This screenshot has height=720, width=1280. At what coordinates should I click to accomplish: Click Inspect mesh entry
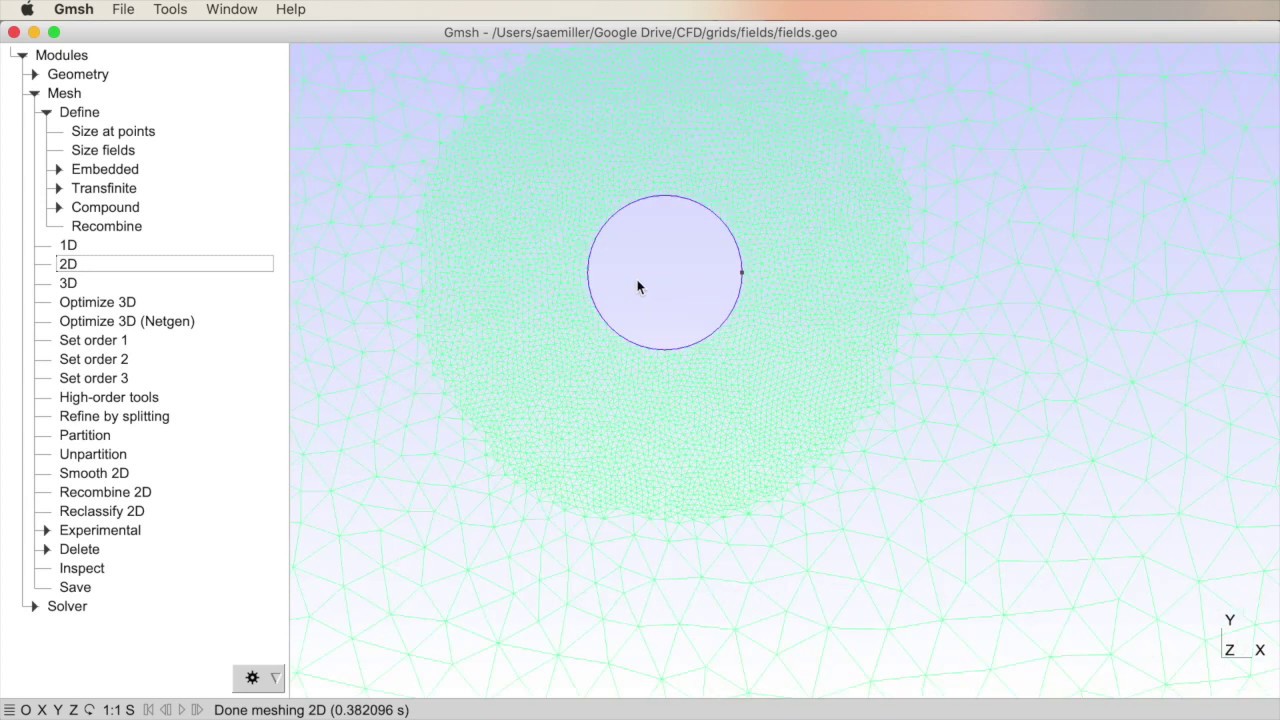(81, 568)
